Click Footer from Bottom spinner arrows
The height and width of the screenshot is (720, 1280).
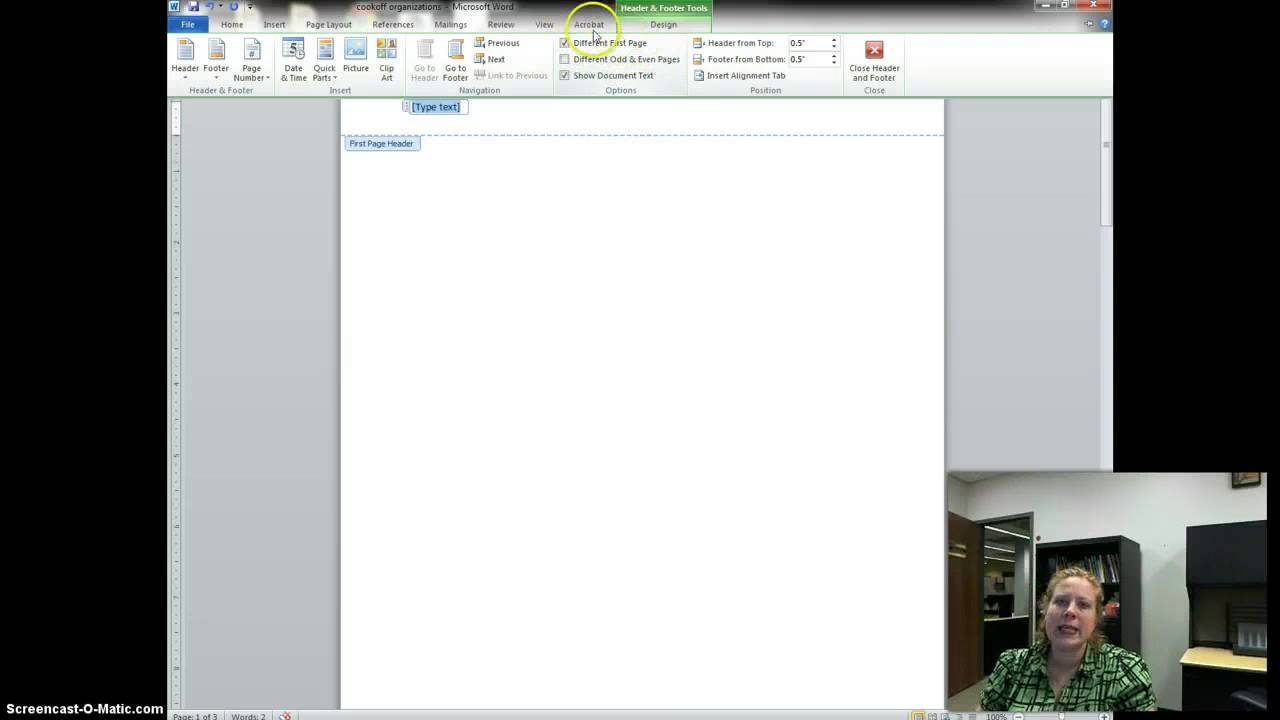(x=834, y=59)
